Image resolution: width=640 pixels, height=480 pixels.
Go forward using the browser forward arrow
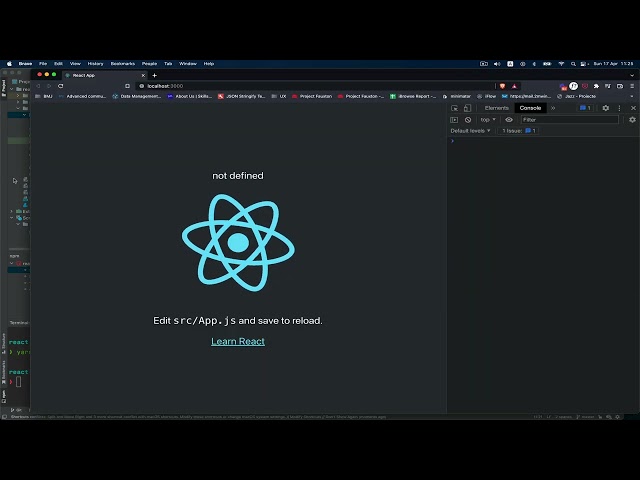49,86
